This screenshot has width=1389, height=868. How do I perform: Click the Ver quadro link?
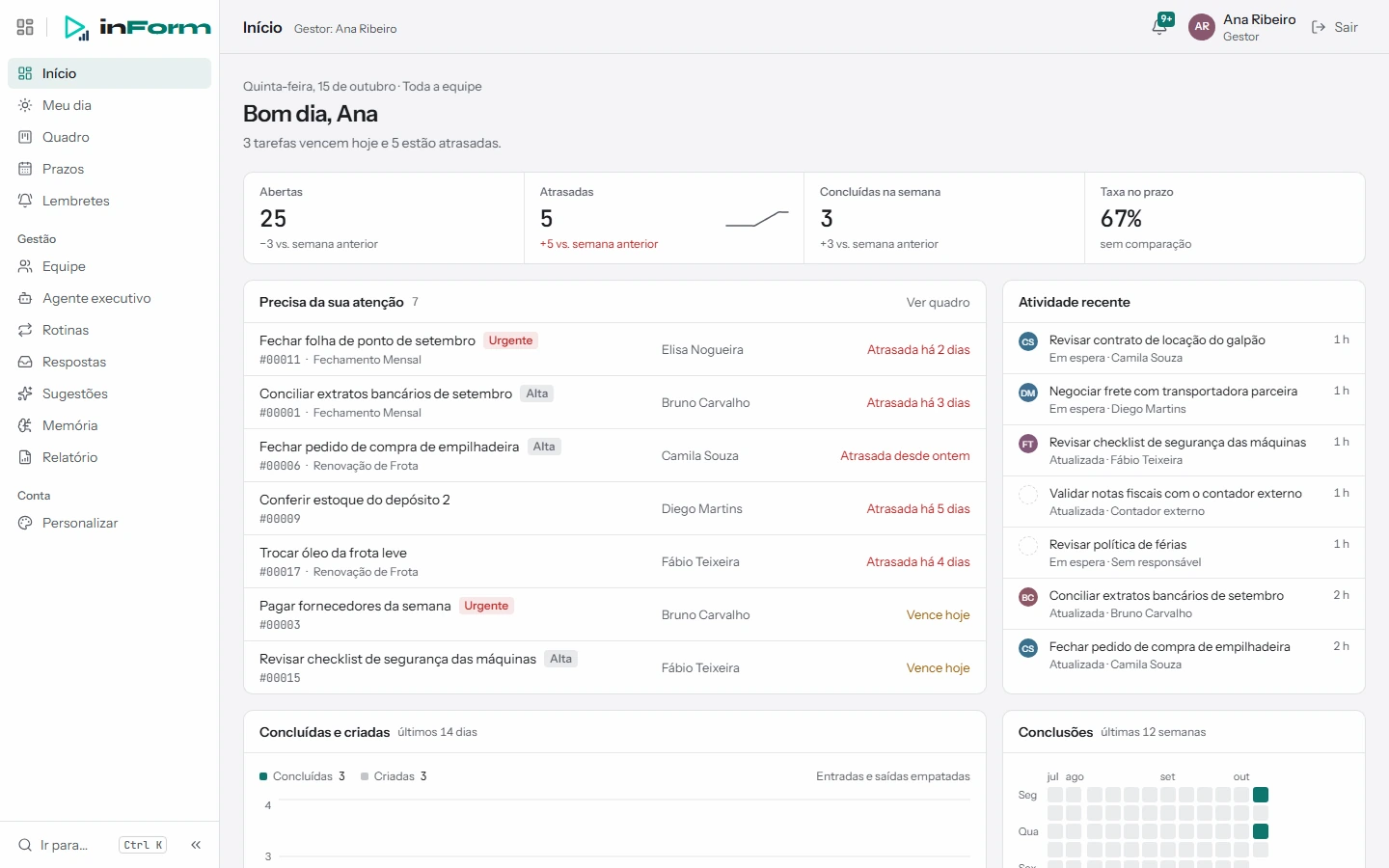coord(938,302)
